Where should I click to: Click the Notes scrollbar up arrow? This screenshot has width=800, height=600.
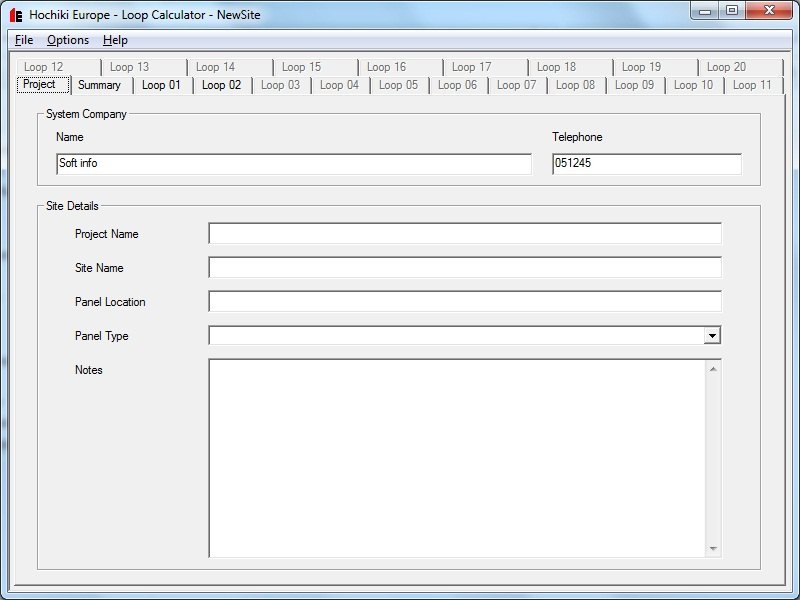click(x=713, y=369)
